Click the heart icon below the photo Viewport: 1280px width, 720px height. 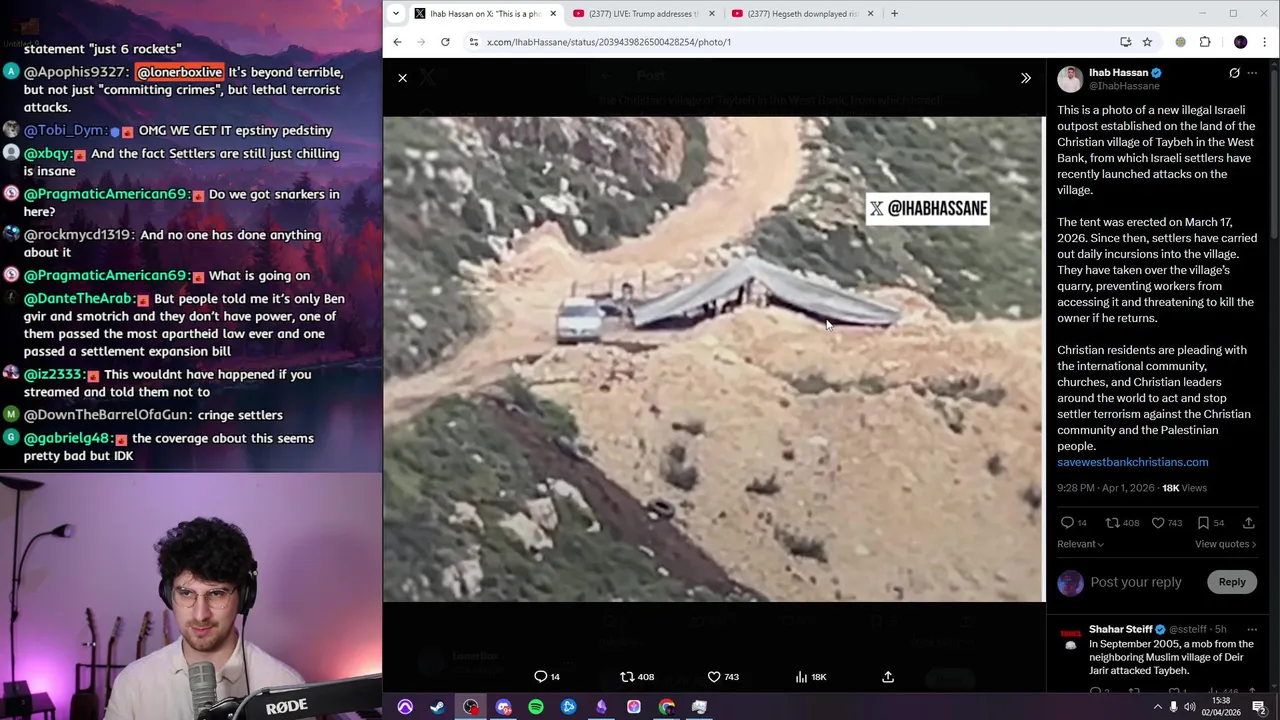pos(714,677)
